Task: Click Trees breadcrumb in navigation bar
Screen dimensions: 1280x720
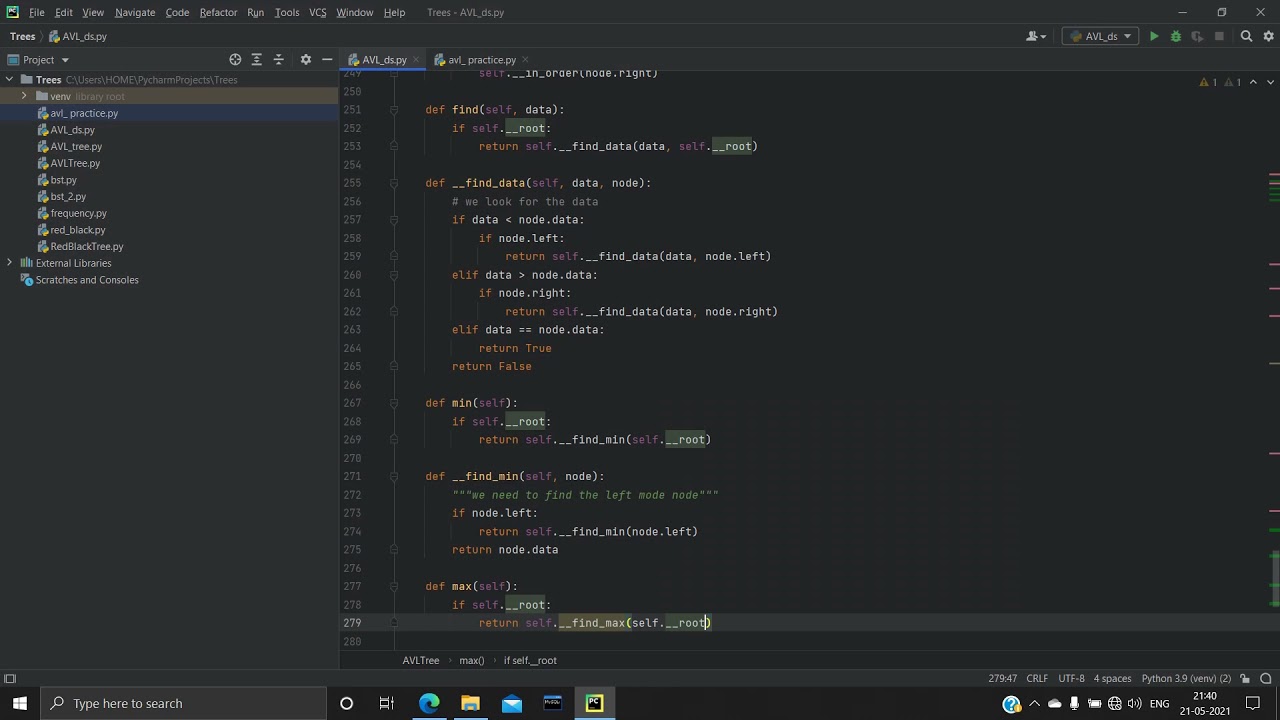Action: pos(22,36)
